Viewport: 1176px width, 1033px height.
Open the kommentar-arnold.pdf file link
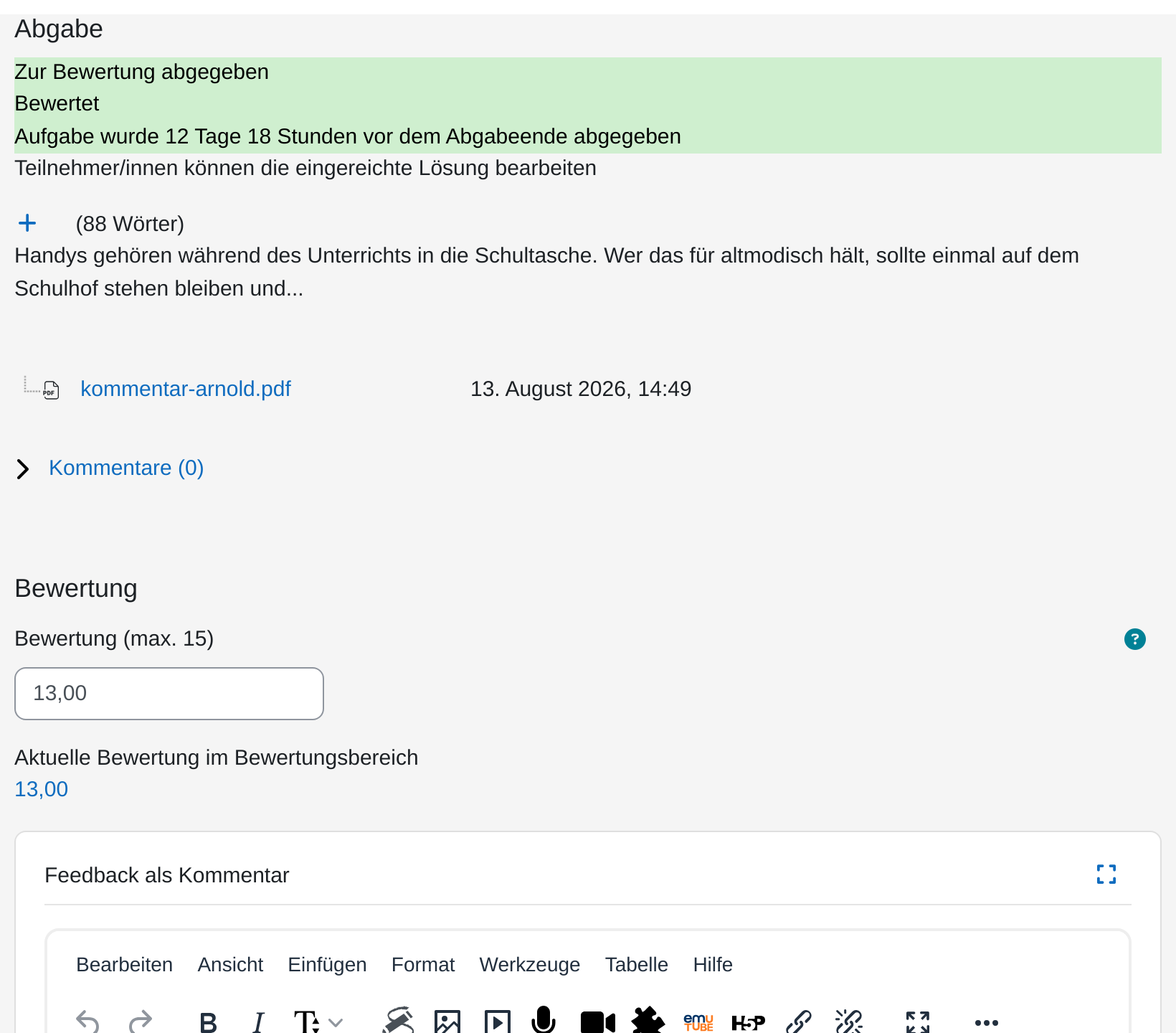pos(186,389)
